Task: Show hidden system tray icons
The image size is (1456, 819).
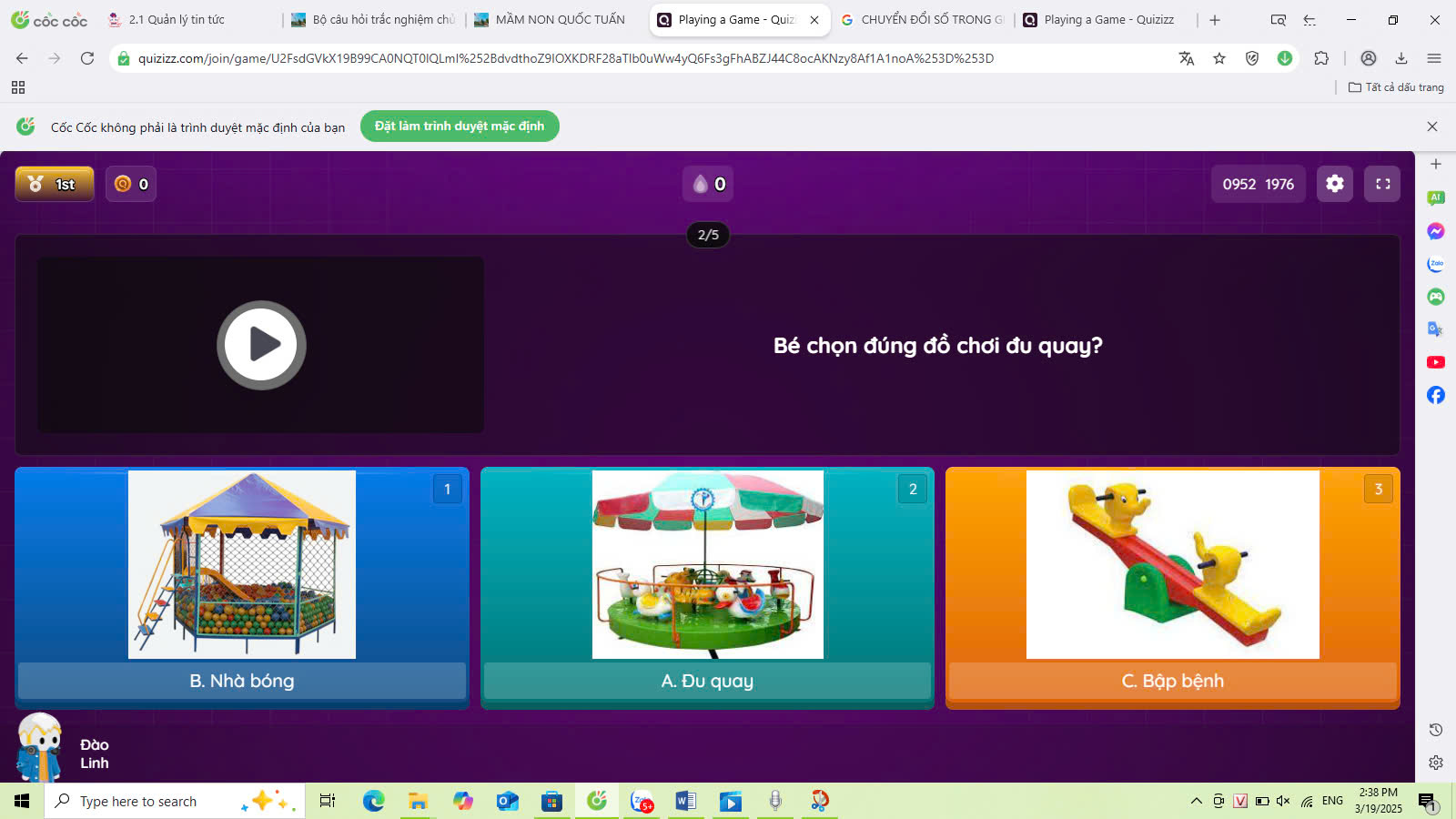Action: click(1196, 801)
